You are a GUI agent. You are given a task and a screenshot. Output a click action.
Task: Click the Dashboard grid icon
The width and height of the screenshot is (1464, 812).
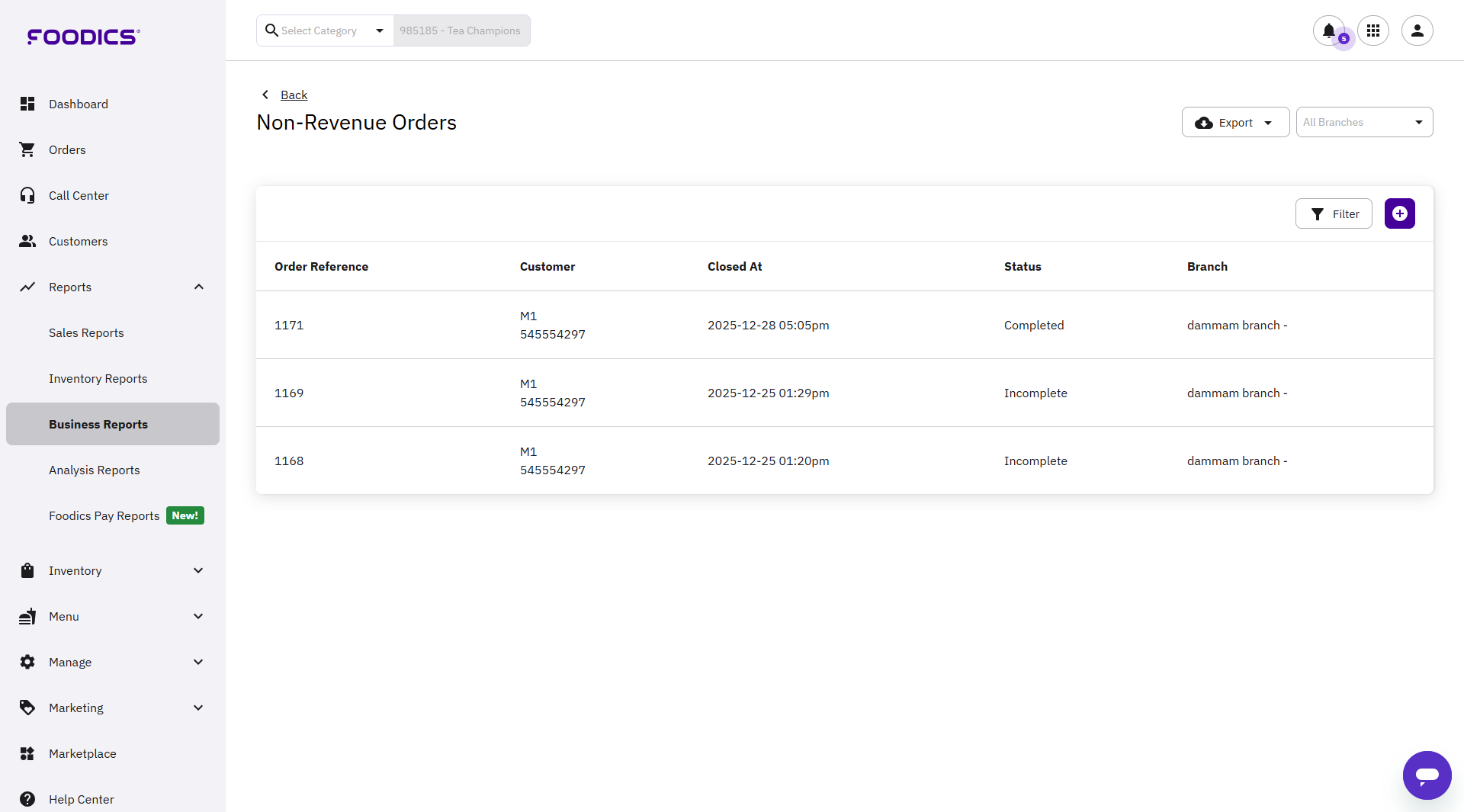pyautogui.click(x=27, y=104)
